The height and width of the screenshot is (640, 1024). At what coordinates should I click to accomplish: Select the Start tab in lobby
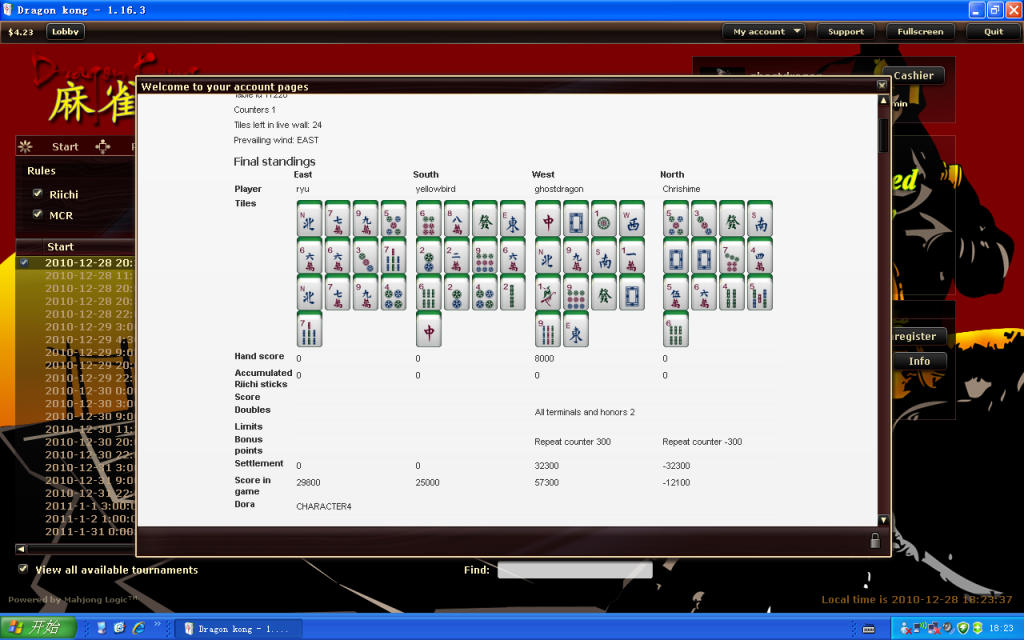tap(65, 147)
